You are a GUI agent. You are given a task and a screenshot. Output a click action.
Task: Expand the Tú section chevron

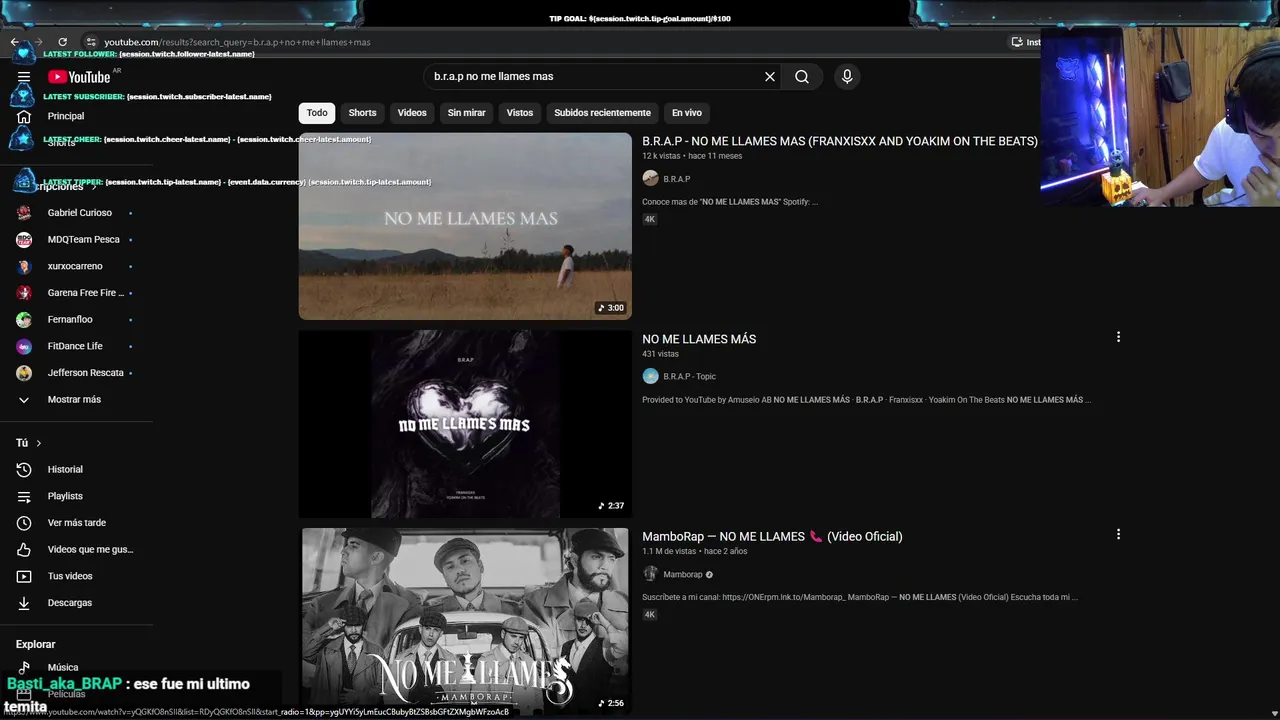(x=39, y=443)
